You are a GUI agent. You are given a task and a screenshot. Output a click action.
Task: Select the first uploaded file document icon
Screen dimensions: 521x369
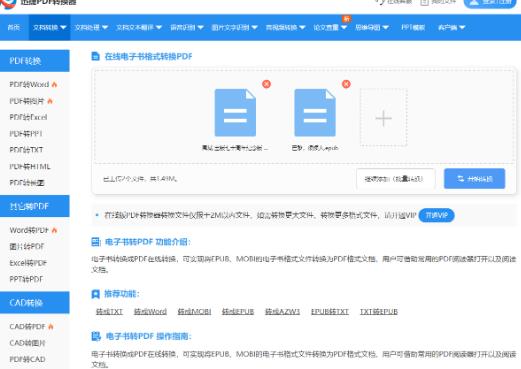(x=235, y=113)
